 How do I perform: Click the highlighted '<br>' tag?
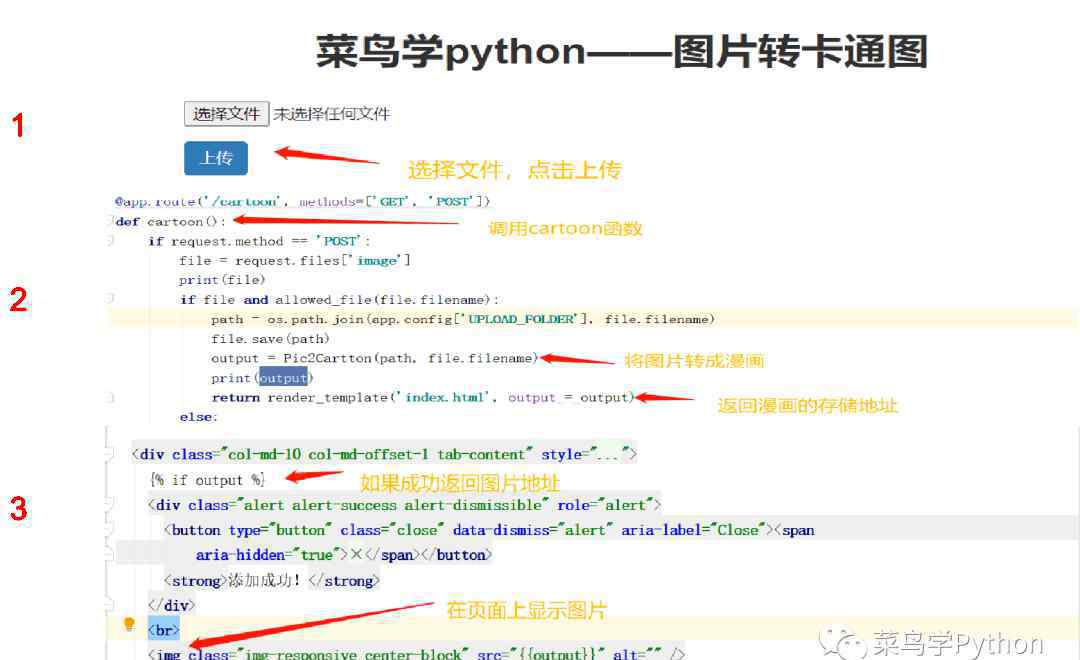163,630
